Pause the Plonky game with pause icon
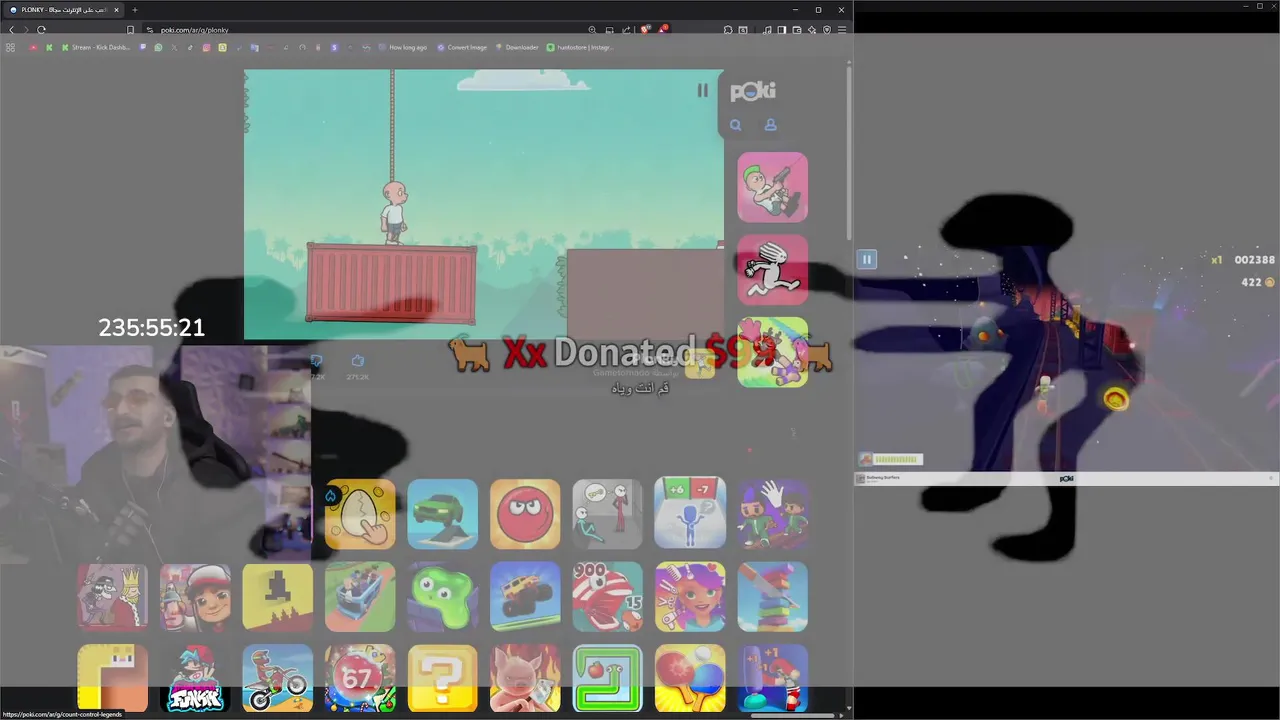The width and height of the screenshot is (1280, 720). tap(703, 91)
